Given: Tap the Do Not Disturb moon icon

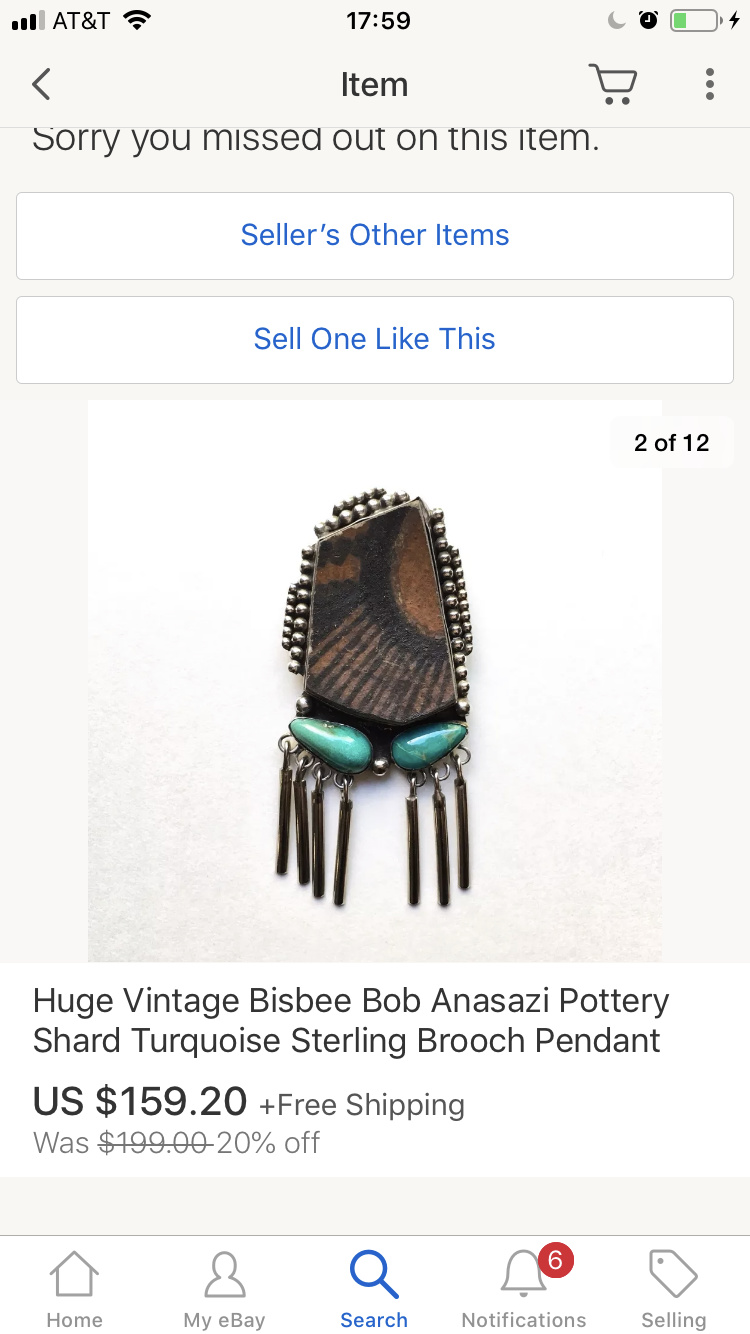Looking at the screenshot, I should click(x=617, y=21).
